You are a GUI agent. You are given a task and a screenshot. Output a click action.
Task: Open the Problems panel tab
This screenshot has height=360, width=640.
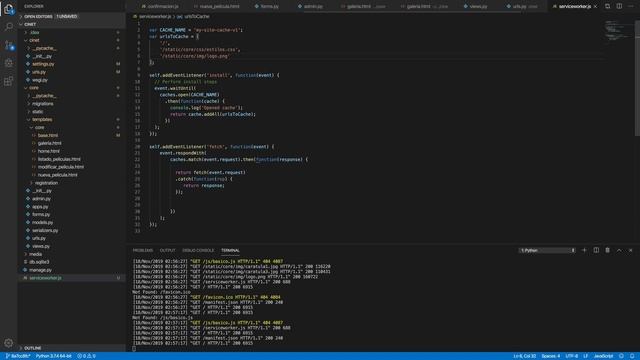pos(143,250)
